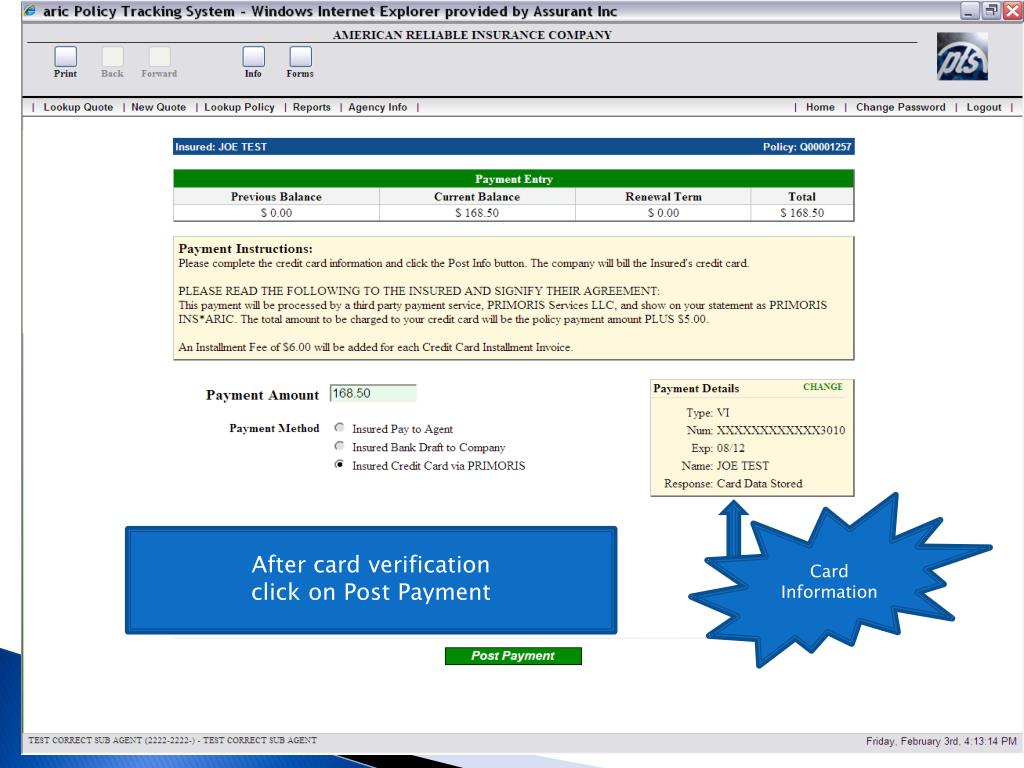
Task: Select Insured Pay to Agent option
Action: coord(339,428)
